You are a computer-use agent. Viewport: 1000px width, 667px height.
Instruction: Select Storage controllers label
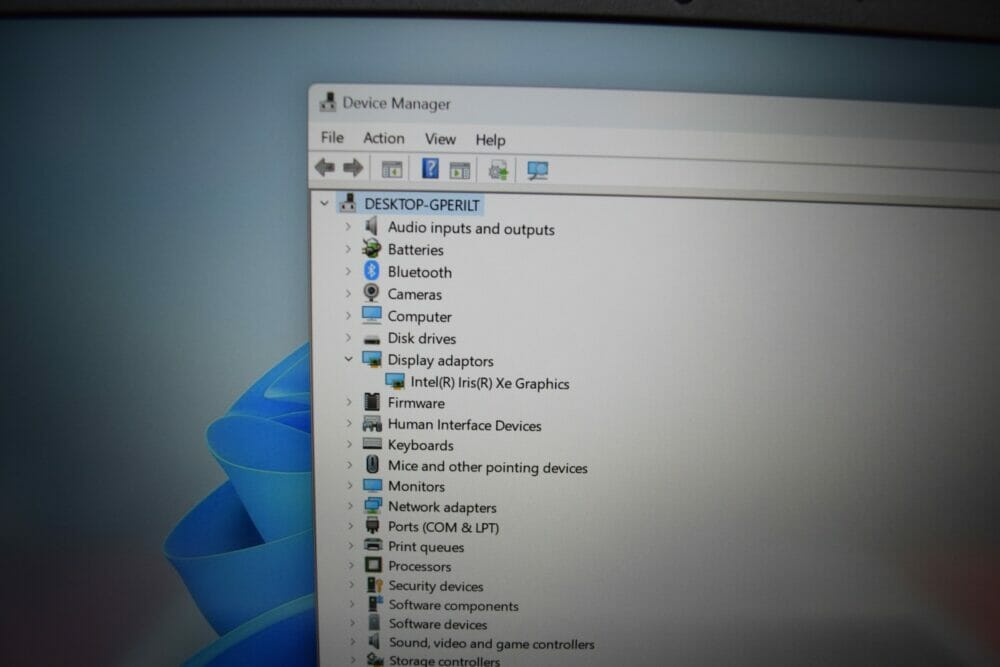click(445, 661)
